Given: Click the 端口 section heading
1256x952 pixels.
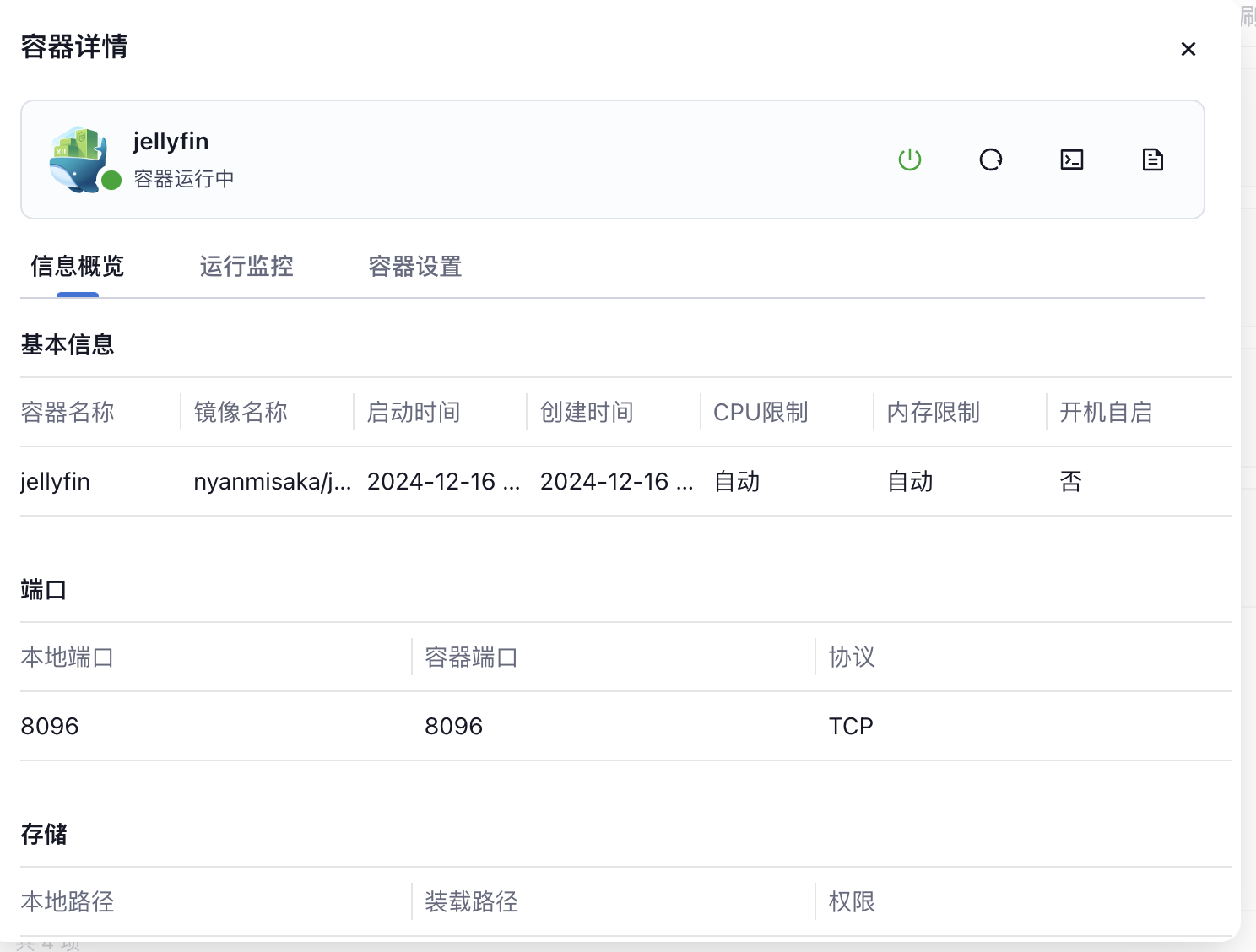Looking at the screenshot, I should tap(44, 589).
